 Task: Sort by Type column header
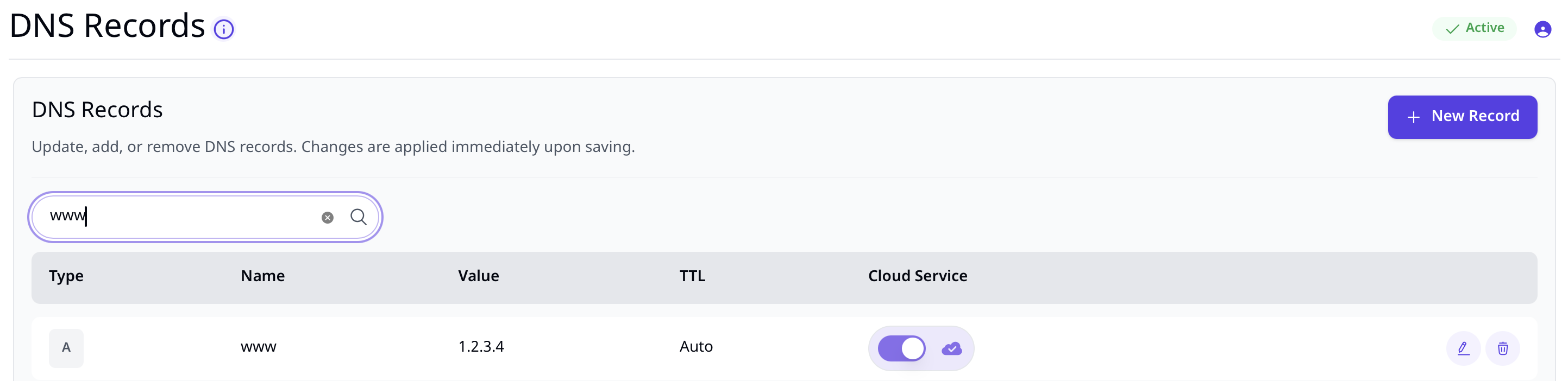pyautogui.click(x=66, y=276)
